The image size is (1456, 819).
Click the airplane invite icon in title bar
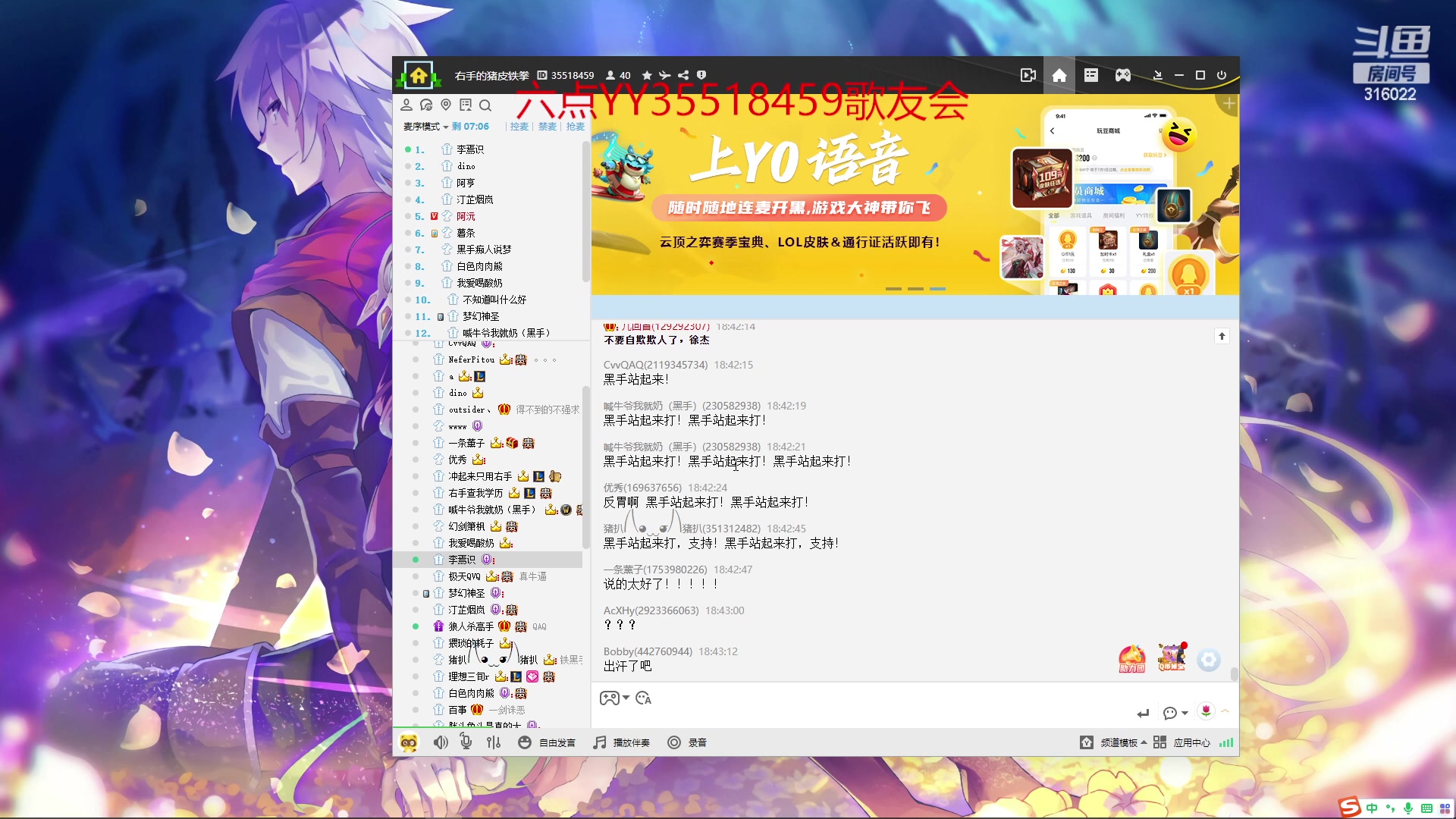pos(665,75)
